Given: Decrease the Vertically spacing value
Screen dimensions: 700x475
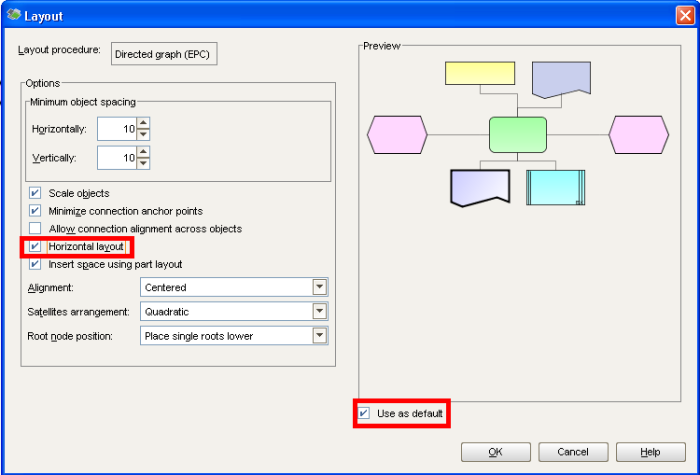Looking at the screenshot, I should click(x=143, y=163).
